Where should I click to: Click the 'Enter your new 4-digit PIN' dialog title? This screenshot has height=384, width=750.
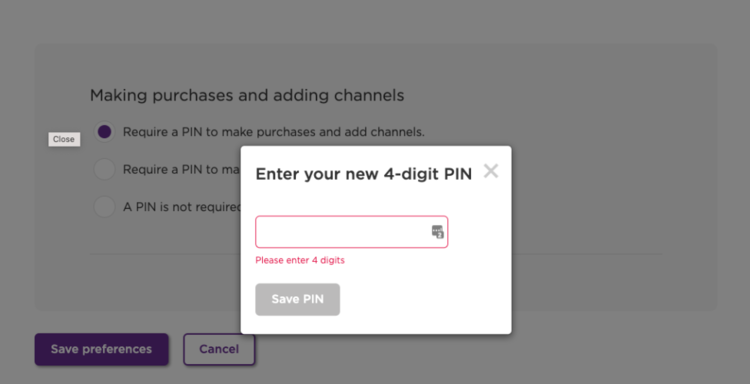tap(364, 174)
